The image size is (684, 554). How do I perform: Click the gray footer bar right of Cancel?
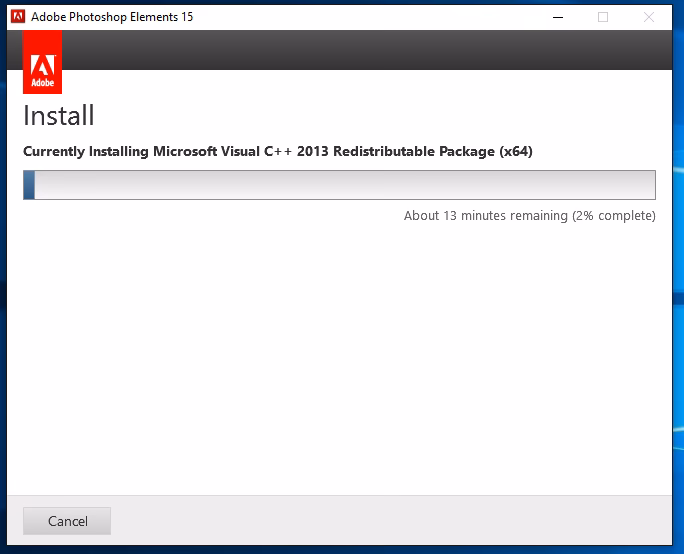400,521
